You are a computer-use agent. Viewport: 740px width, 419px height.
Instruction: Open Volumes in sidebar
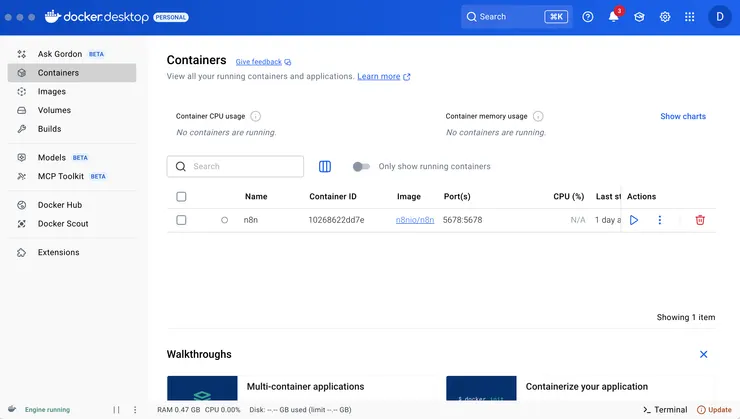pos(72,110)
